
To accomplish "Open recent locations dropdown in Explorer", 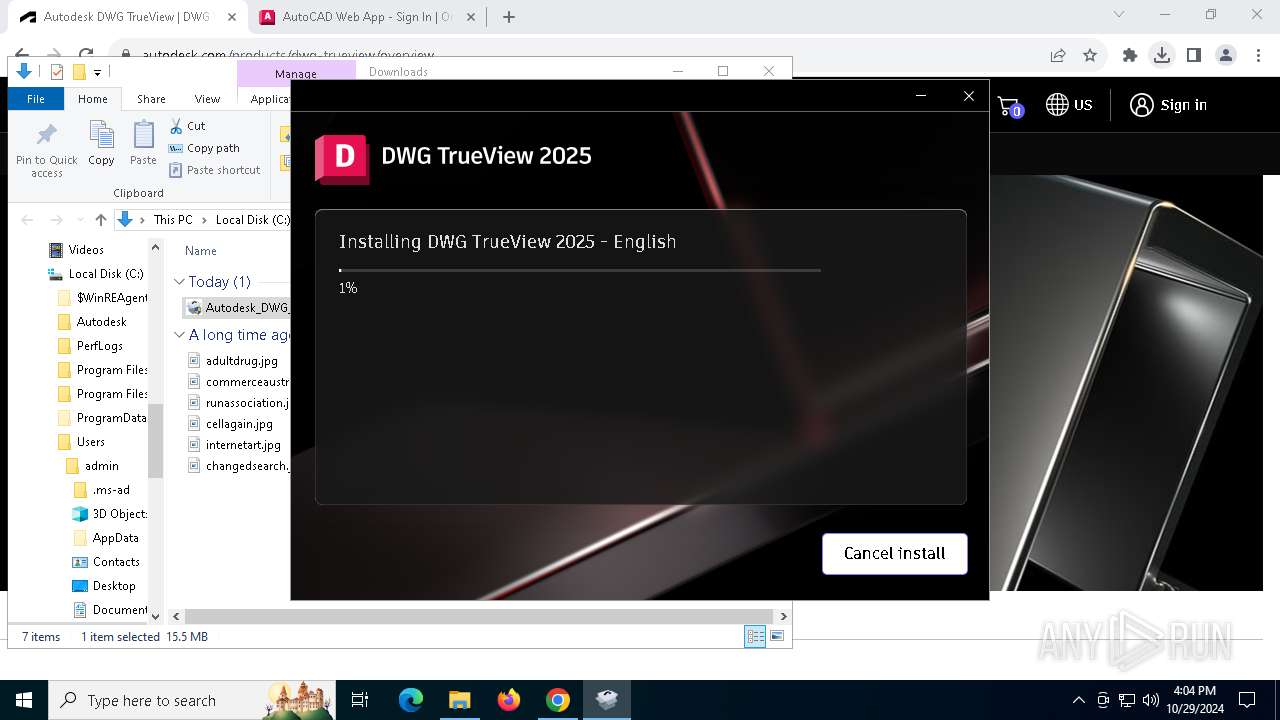I will pyautogui.click(x=80, y=220).
